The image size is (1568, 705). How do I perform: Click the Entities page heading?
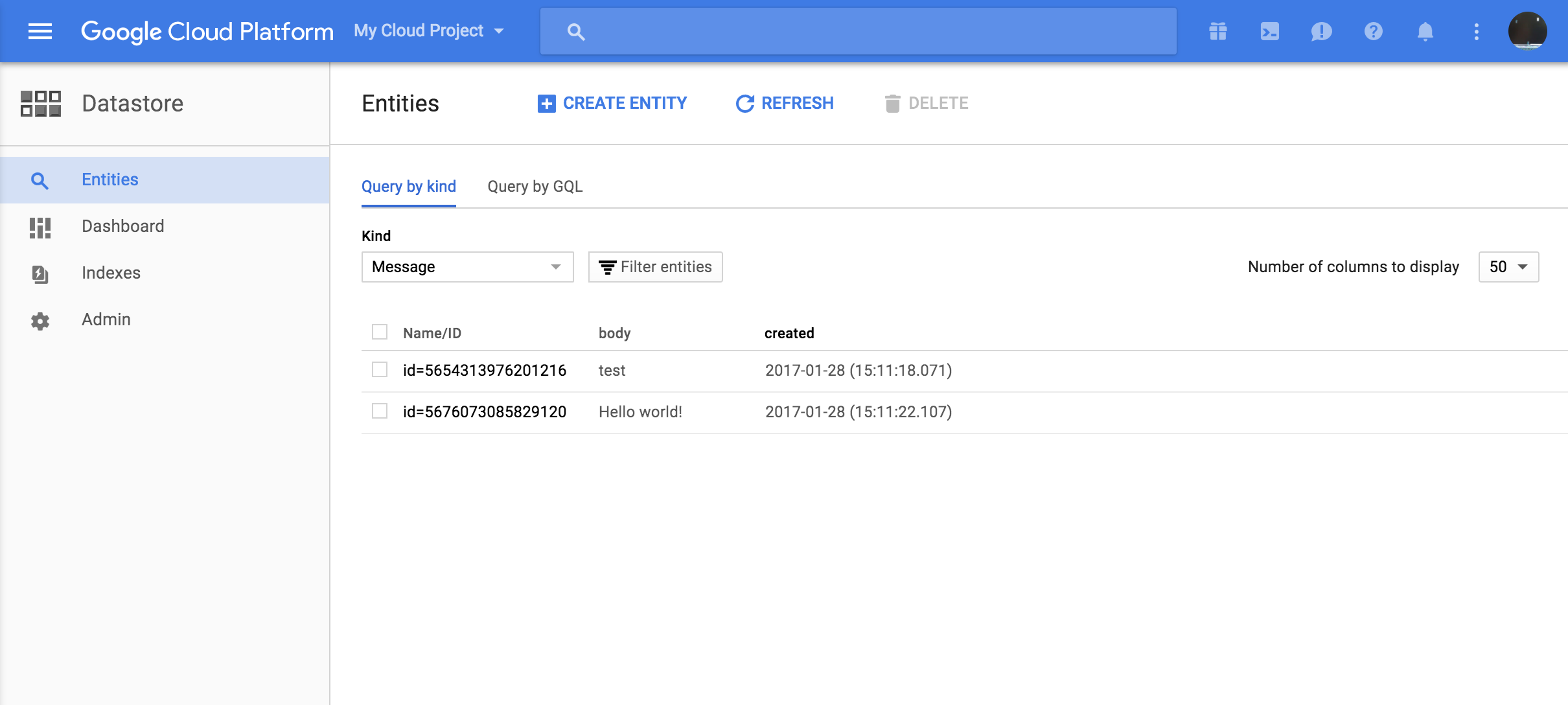coord(400,104)
